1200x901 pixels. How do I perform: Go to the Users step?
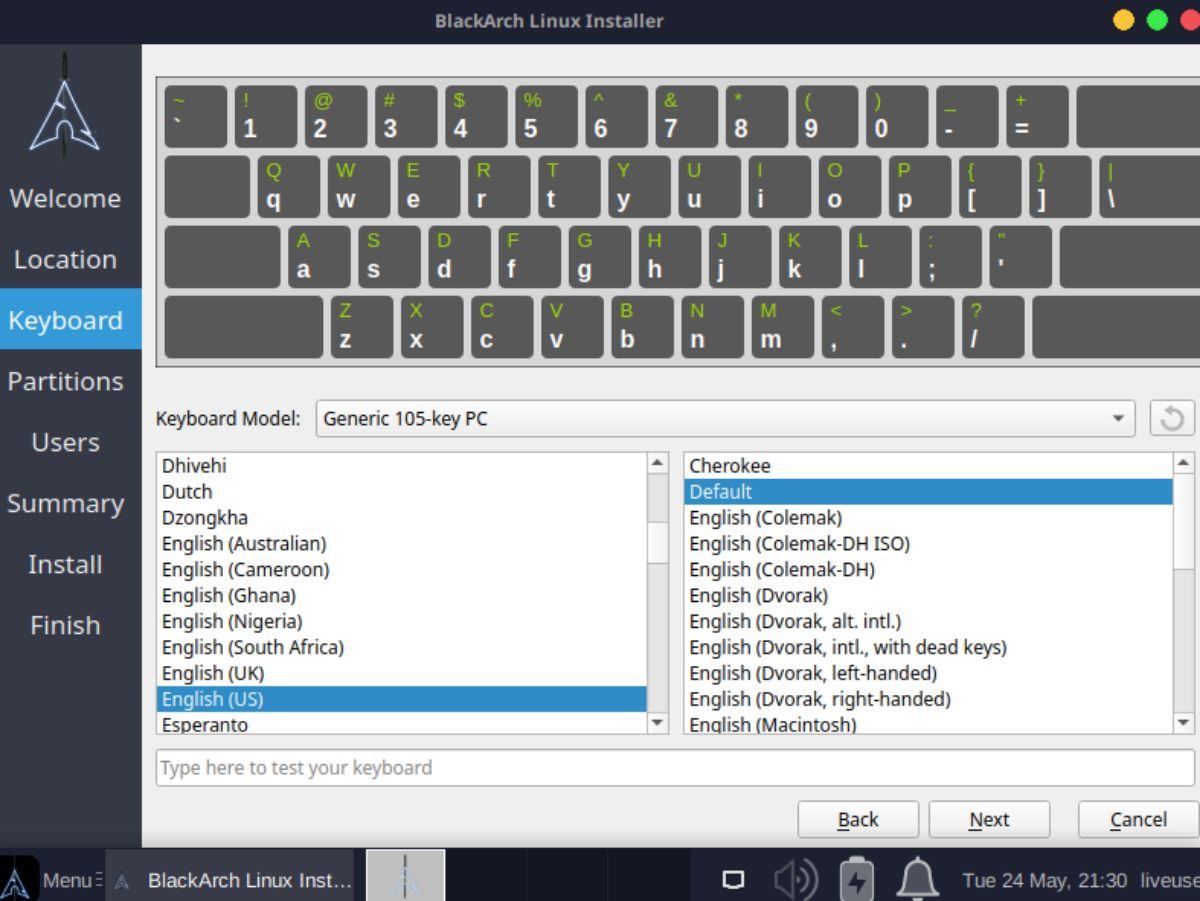pos(66,442)
